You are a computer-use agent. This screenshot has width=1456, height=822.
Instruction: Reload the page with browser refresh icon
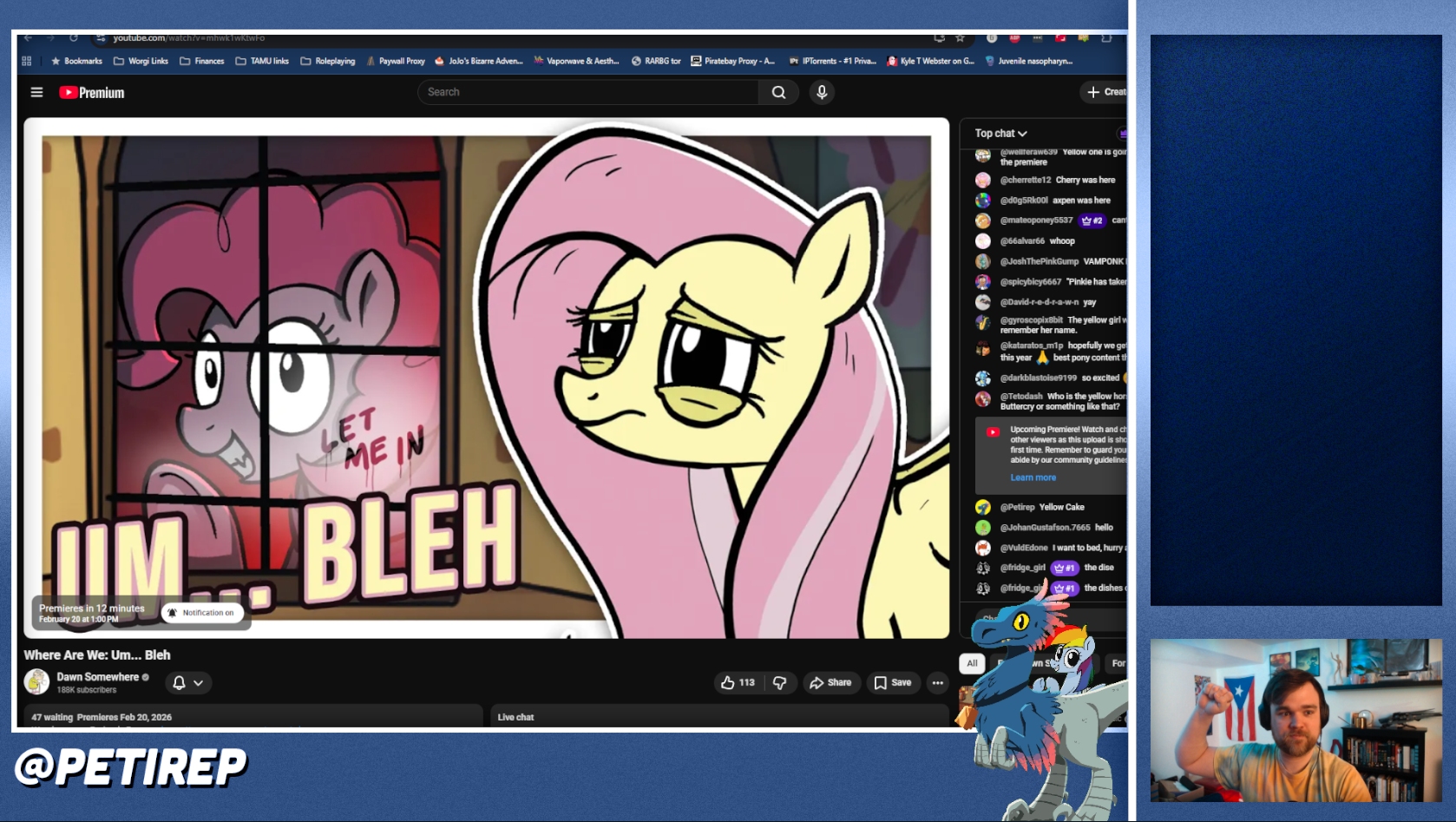coord(74,38)
